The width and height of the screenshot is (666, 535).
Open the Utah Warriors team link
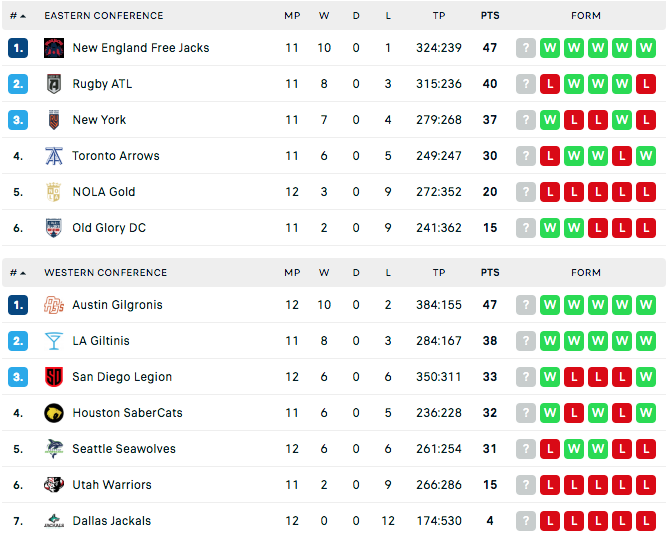pyautogui.click(x=112, y=485)
